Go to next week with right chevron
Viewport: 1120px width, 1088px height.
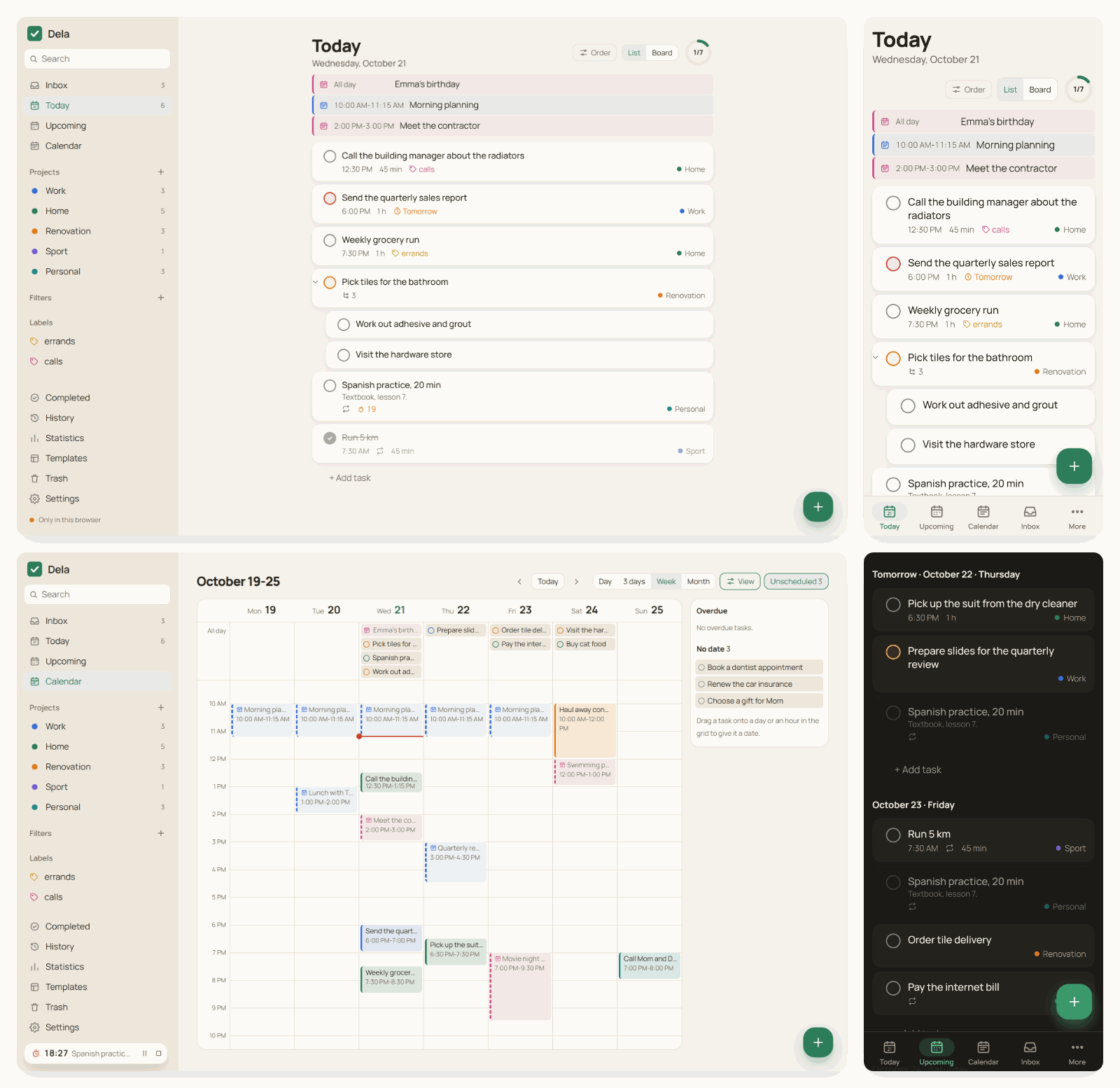click(x=576, y=582)
